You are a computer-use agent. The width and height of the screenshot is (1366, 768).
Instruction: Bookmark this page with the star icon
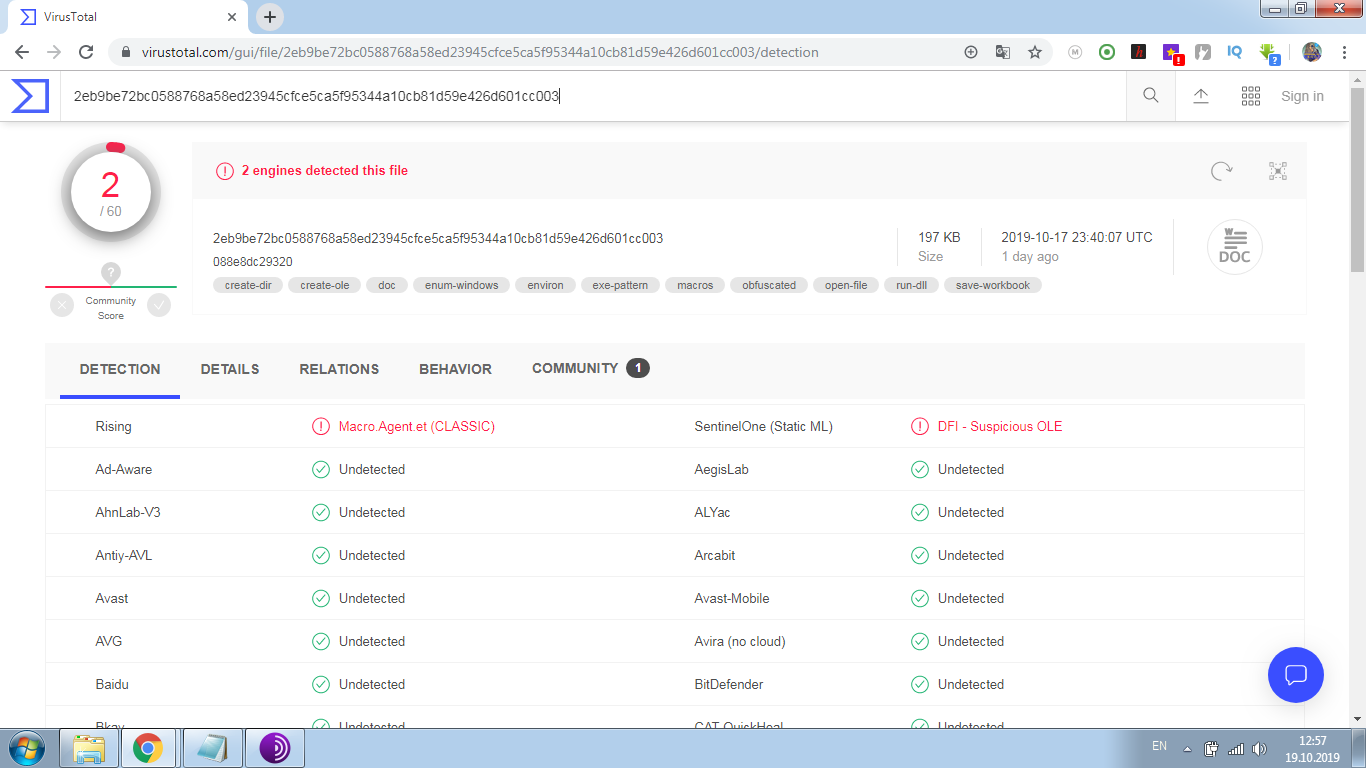pos(1035,52)
